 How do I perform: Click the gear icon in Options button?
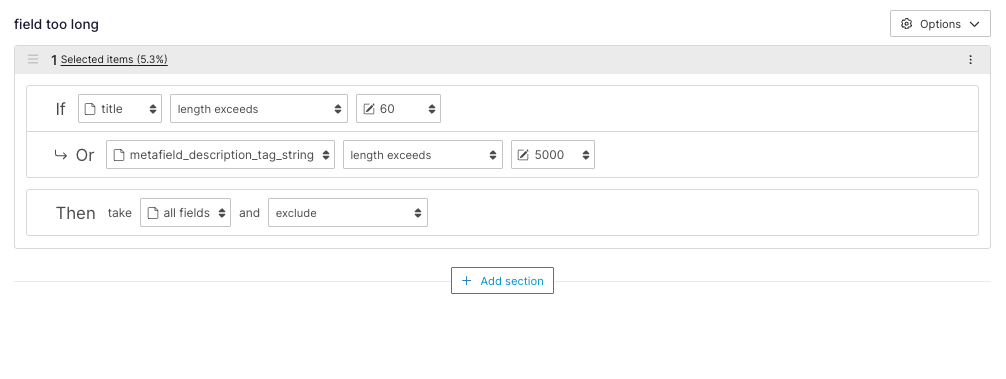tap(906, 24)
